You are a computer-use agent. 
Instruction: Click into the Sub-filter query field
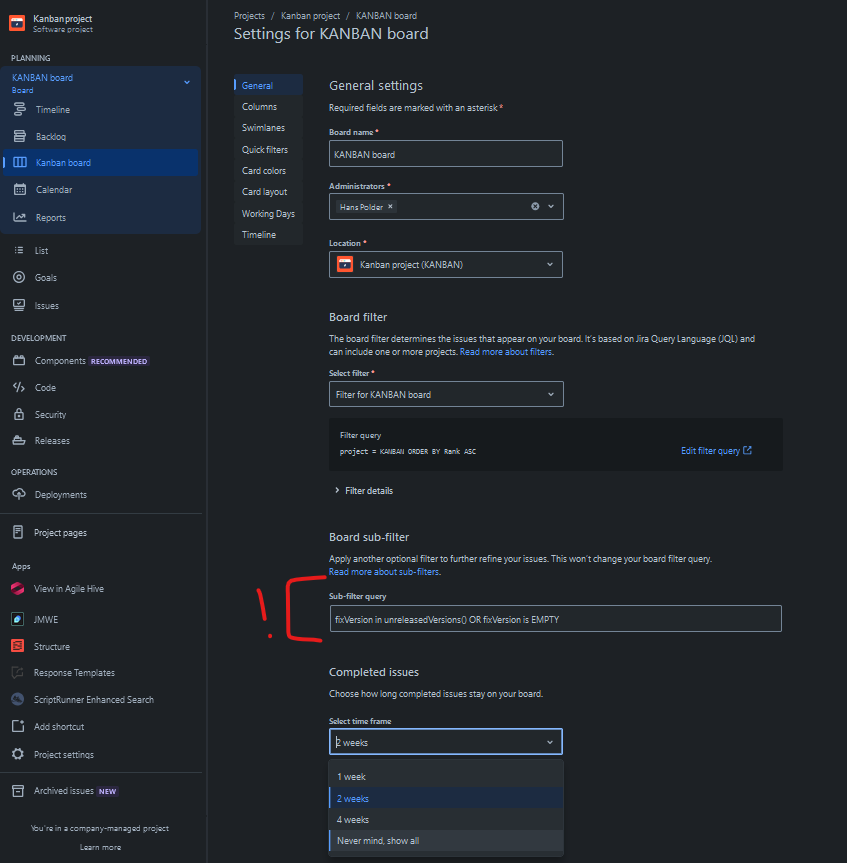pos(555,619)
